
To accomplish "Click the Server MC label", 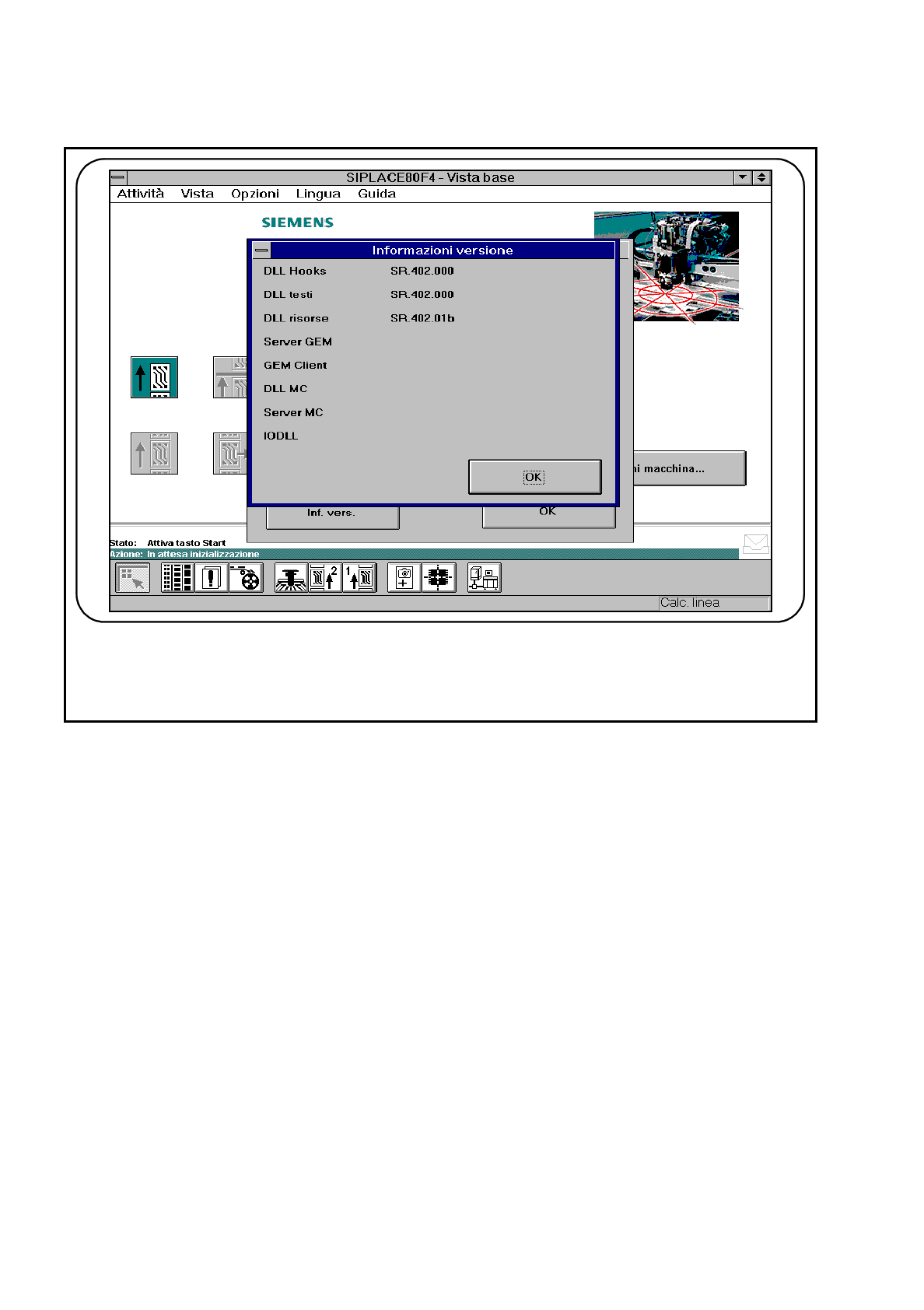I will 293,412.
